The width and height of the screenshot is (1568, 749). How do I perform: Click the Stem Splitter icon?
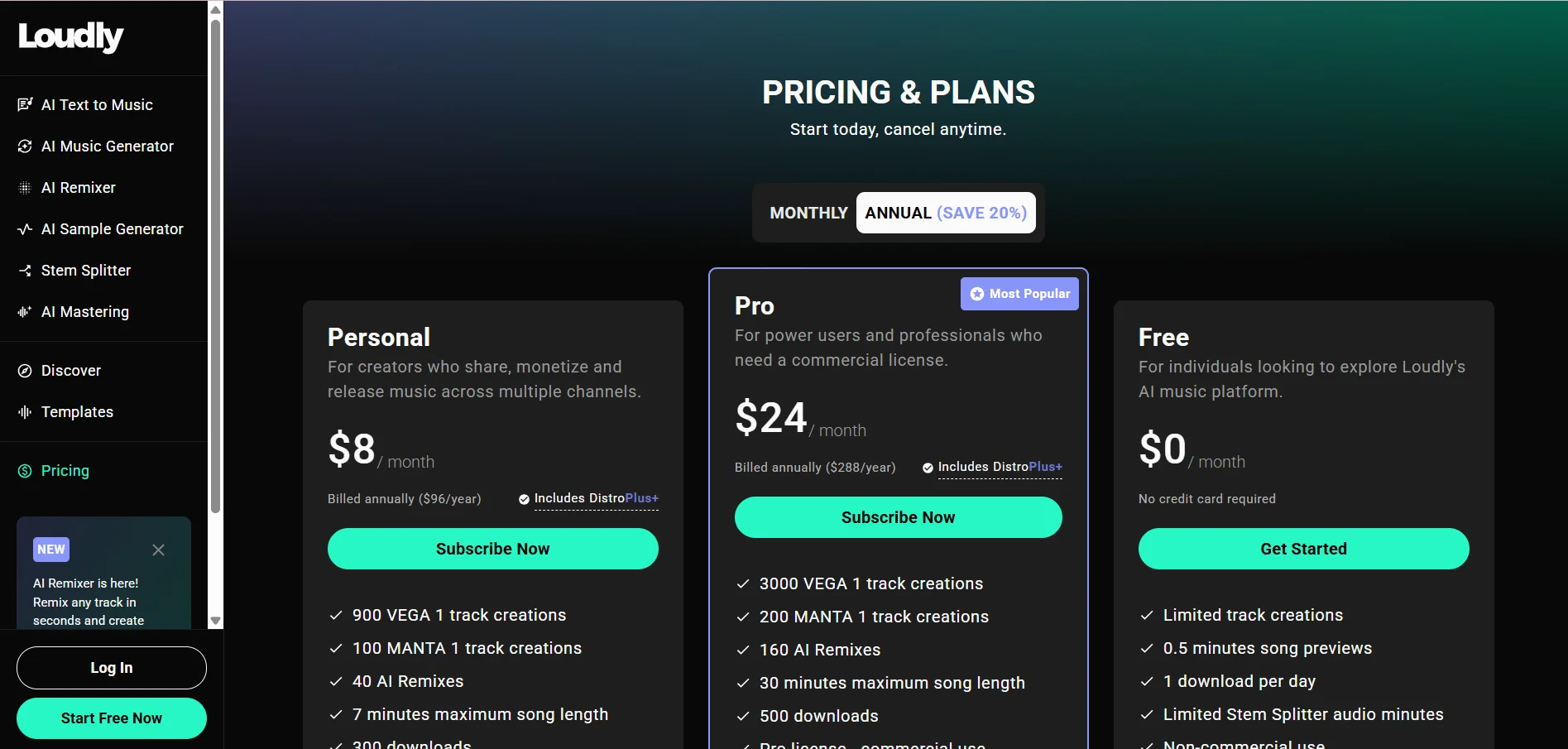[x=25, y=270]
